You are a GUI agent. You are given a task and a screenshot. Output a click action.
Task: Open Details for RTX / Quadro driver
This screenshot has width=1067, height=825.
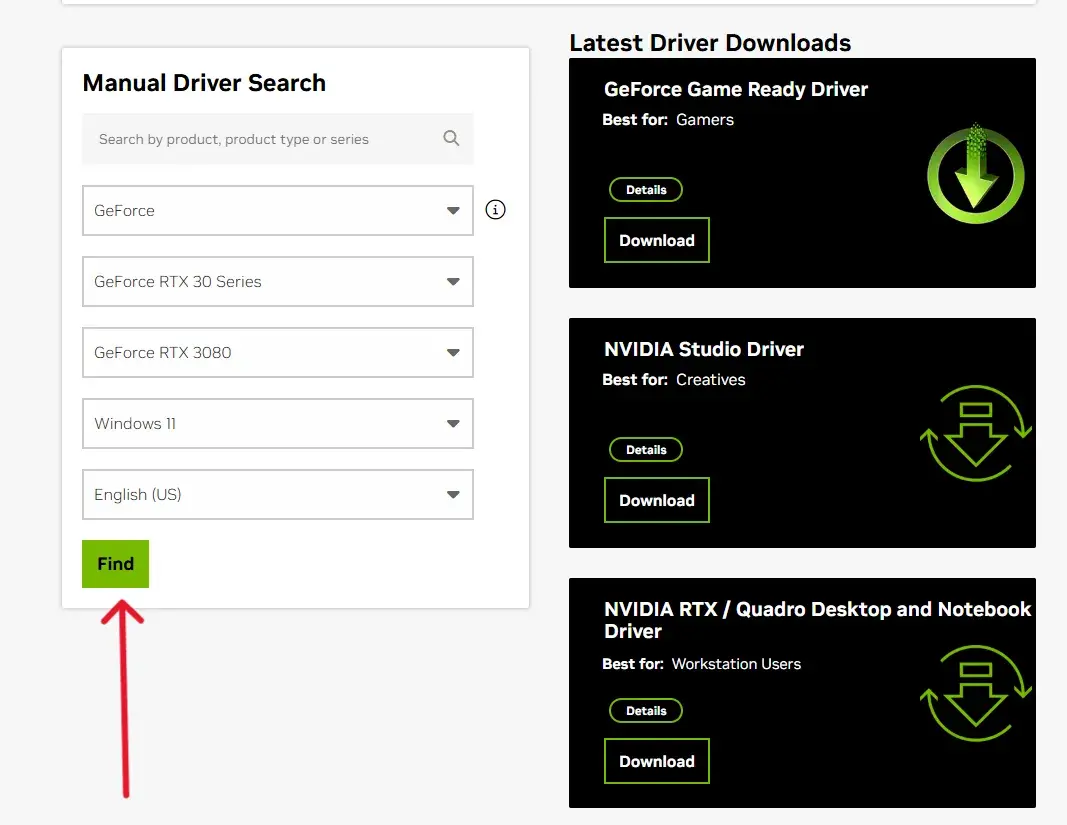tap(646, 711)
